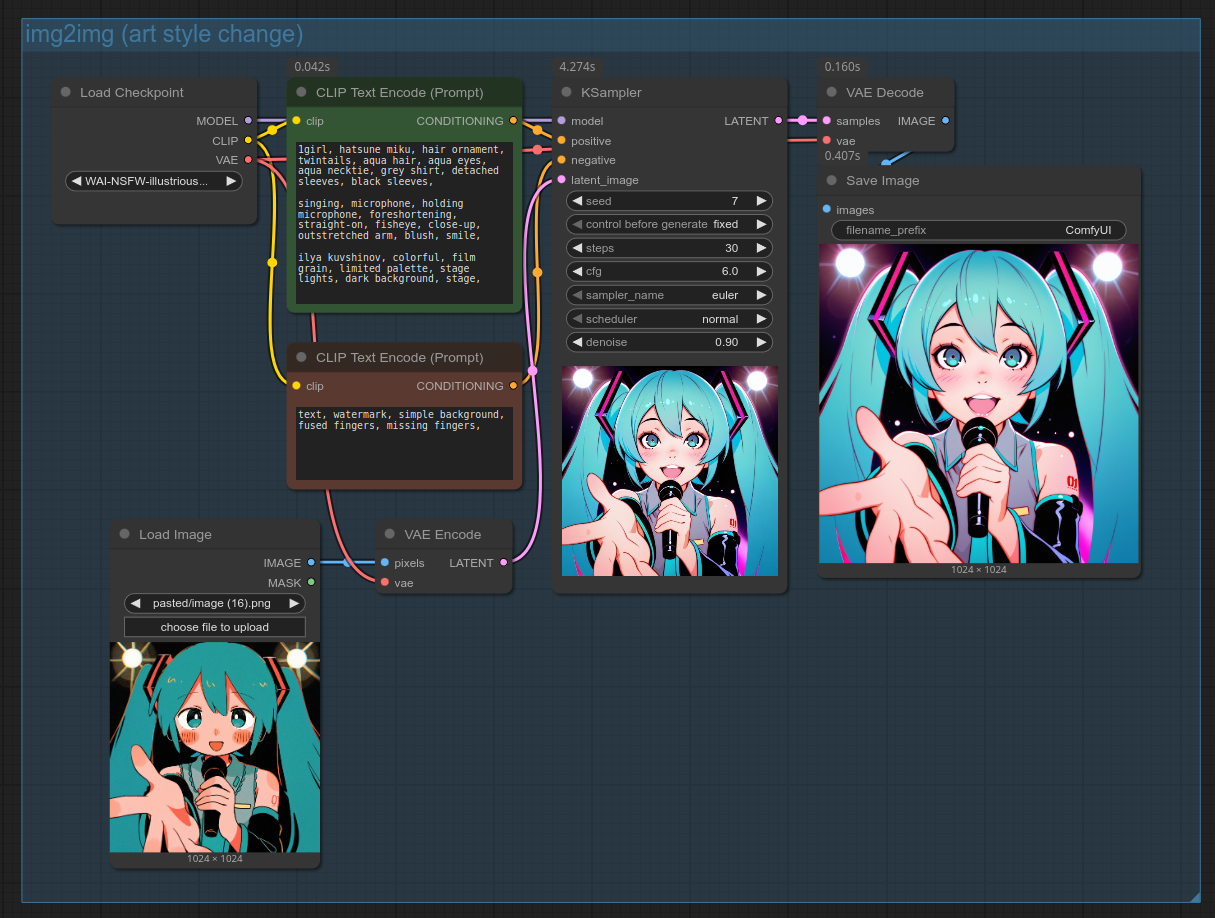This screenshot has height=918, width=1215.
Task: Click the negative prompt text box
Action: 404,442
